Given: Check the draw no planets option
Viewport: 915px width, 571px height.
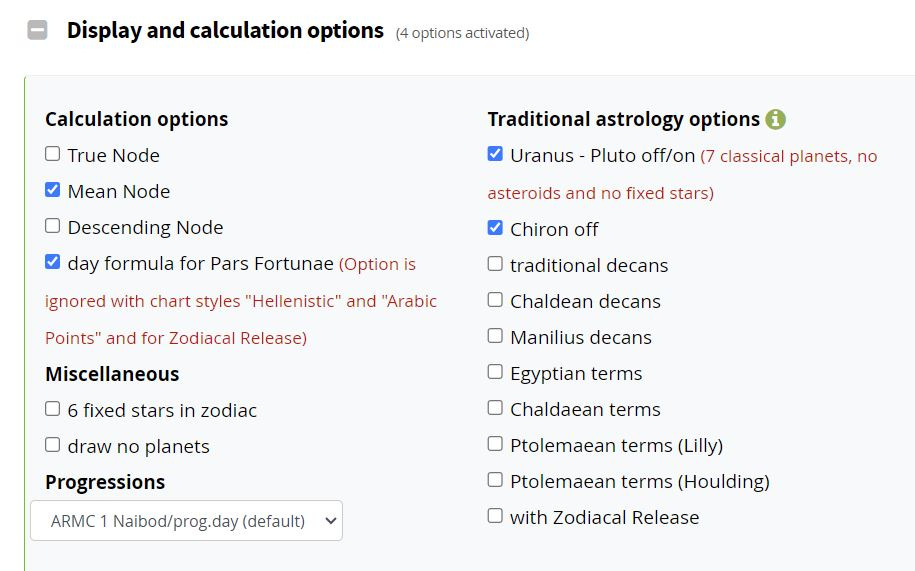Looking at the screenshot, I should pos(53,445).
